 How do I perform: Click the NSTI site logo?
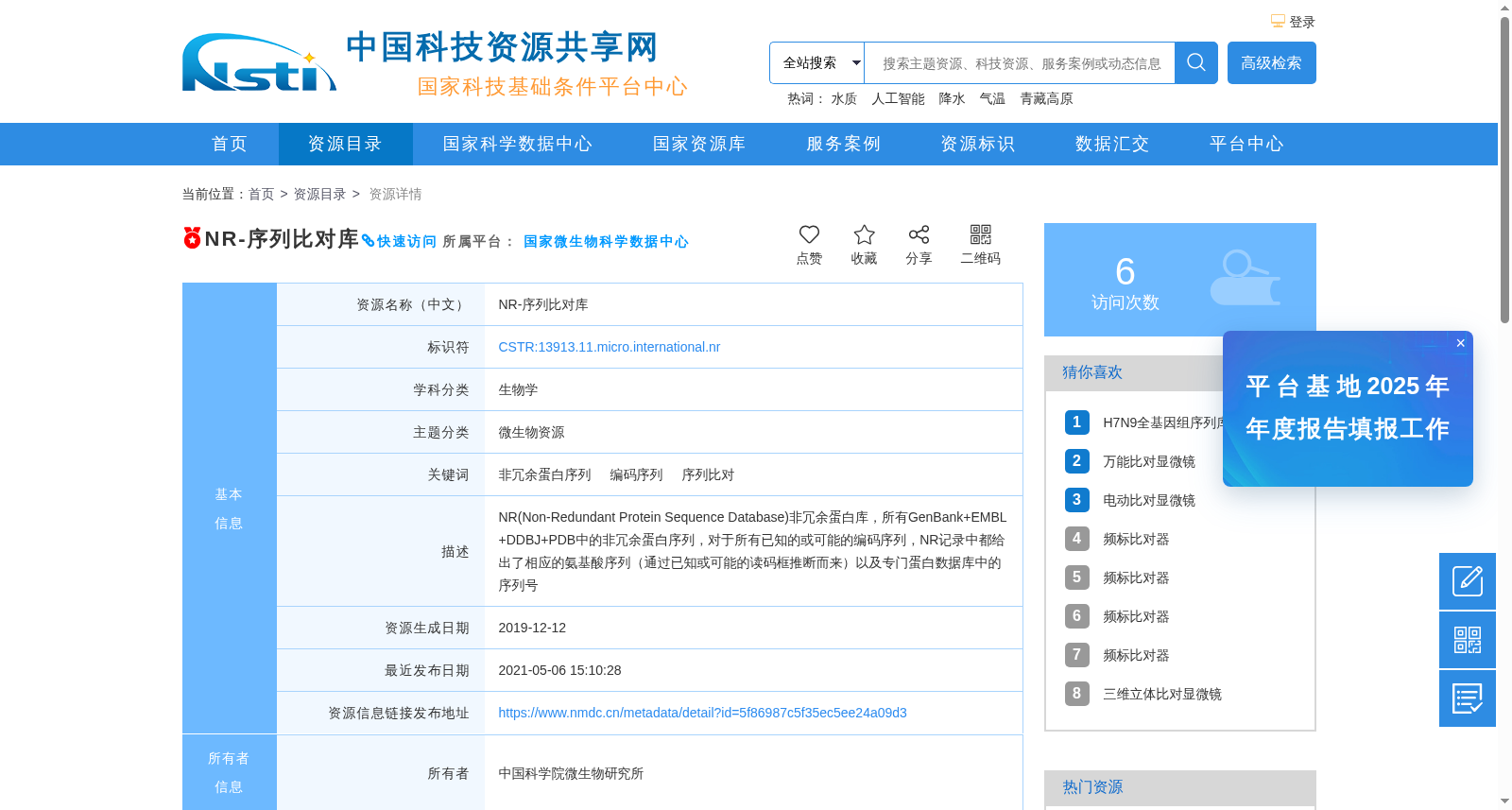[x=259, y=62]
